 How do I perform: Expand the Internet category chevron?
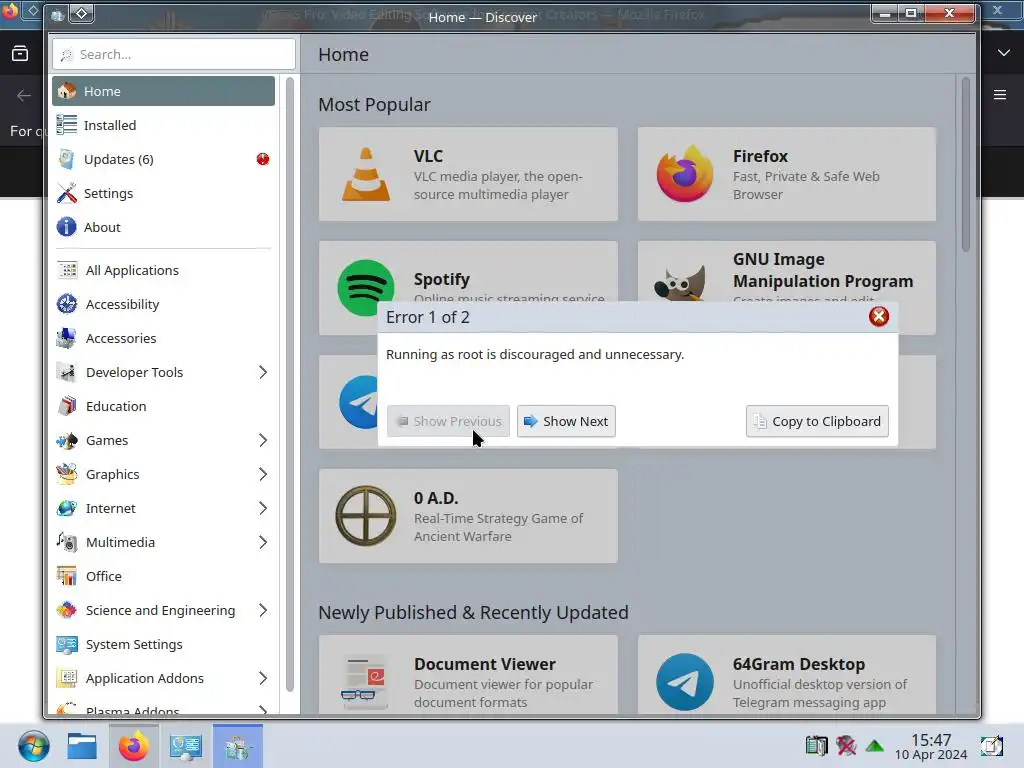tap(263, 507)
